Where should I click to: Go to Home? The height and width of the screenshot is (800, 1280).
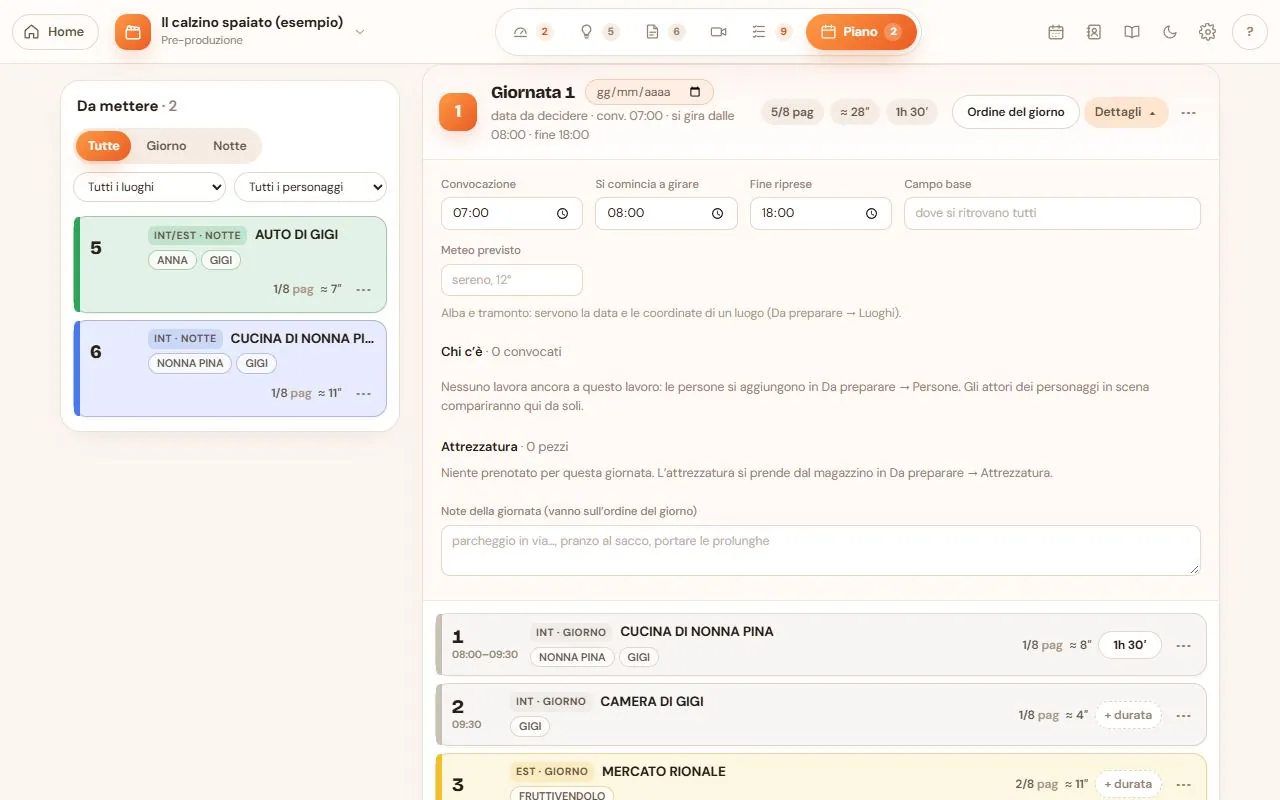point(55,32)
